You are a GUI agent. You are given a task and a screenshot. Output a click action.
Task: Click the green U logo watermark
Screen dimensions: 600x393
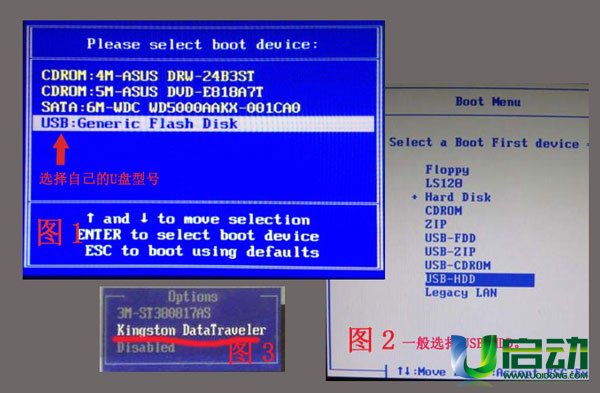(473, 356)
